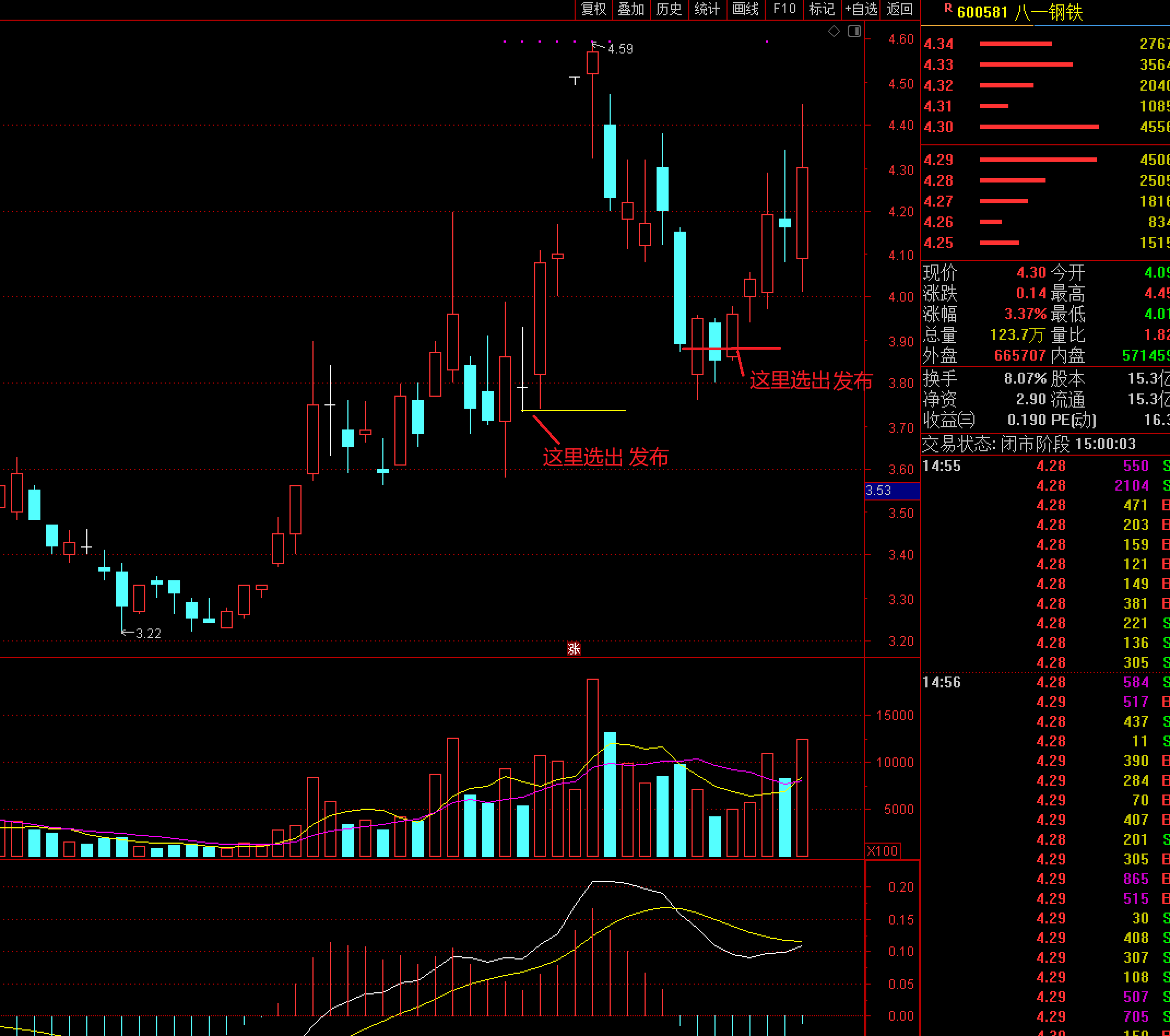Click the 标记 mark button

822,9
